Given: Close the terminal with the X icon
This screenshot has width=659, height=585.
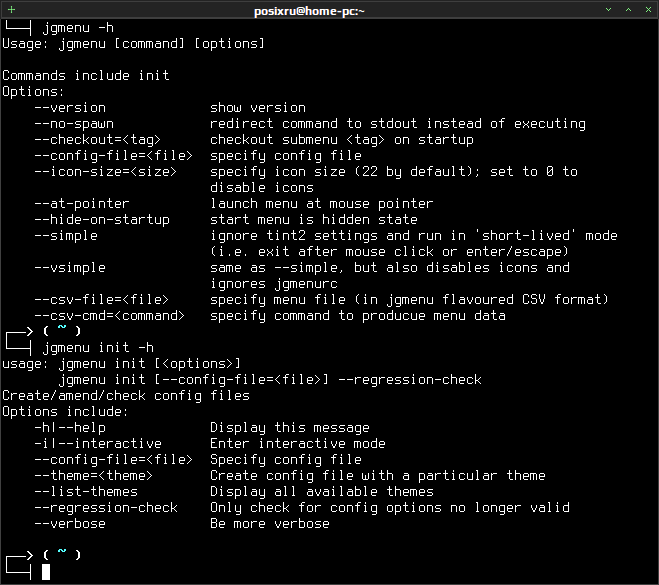Looking at the screenshot, I should tap(648, 10).
